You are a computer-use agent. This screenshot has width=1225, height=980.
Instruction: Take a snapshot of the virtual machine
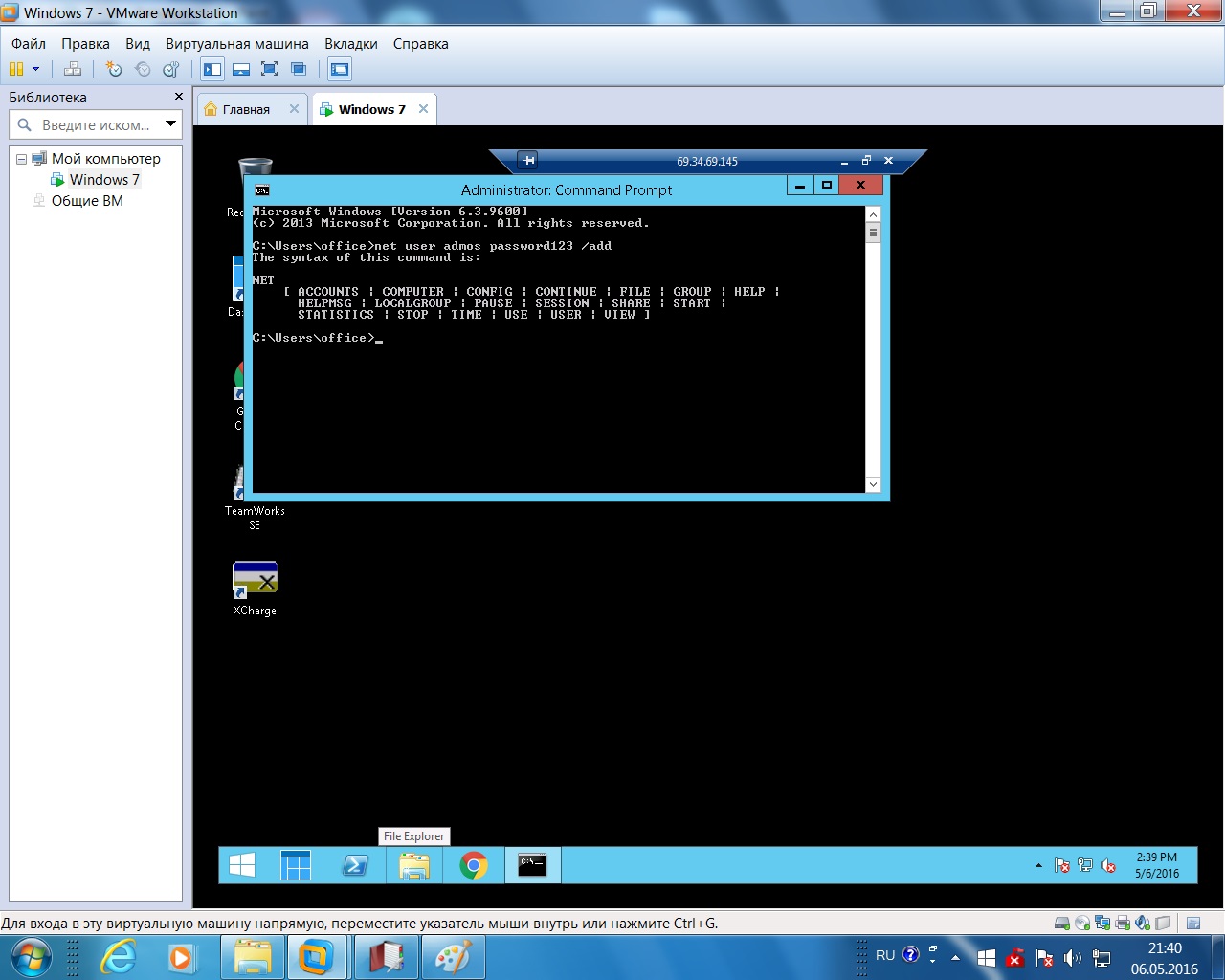(x=114, y=69)
